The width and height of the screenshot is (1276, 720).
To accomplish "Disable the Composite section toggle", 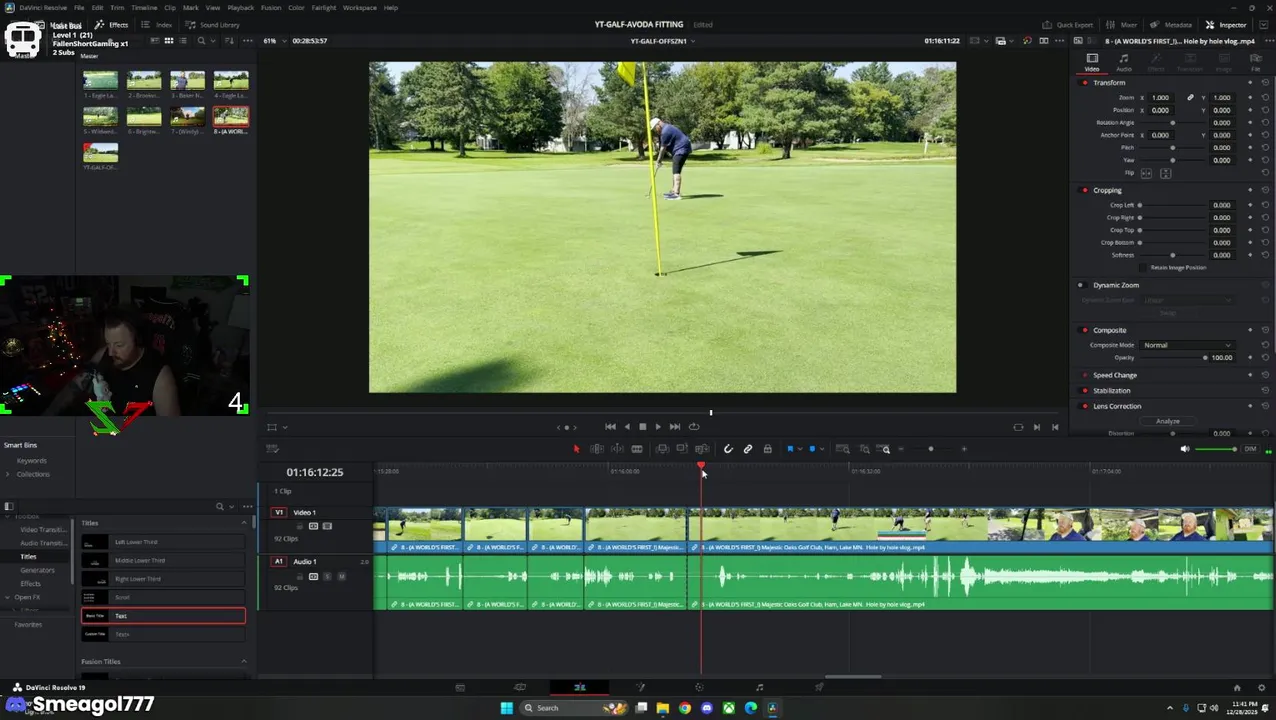I will pos(1085,330).
